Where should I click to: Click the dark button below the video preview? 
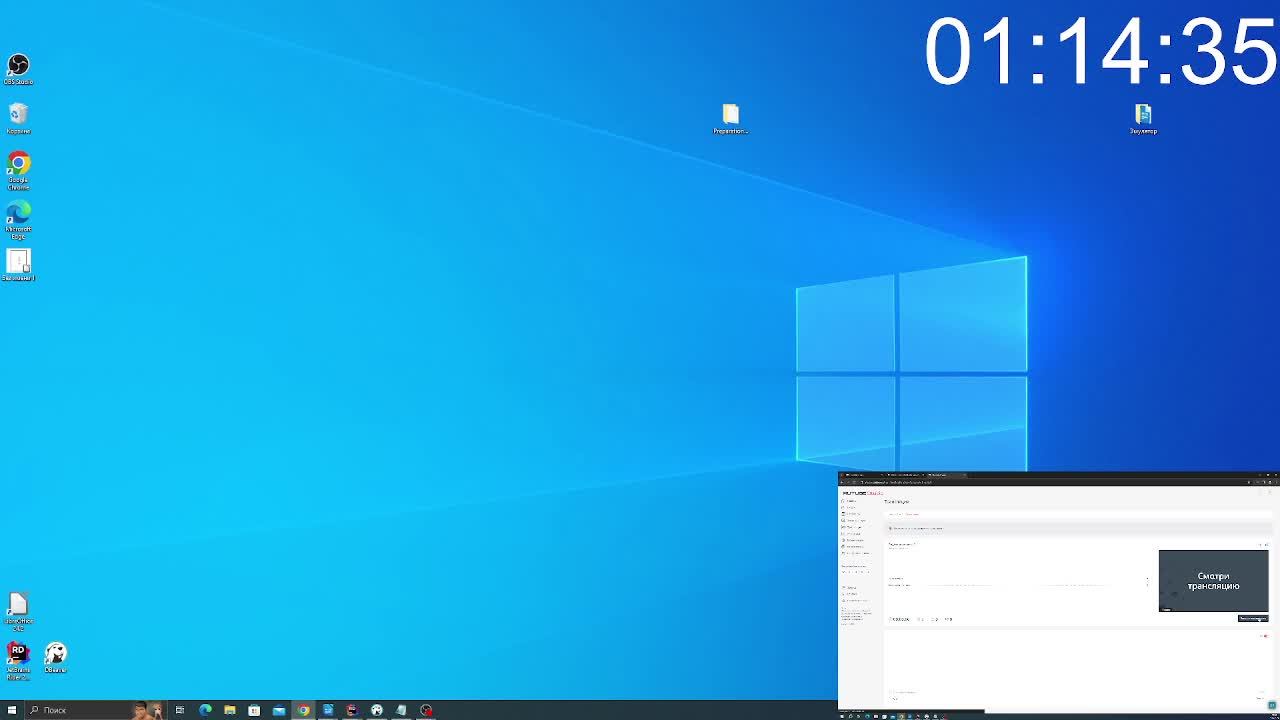(1252, 618)
